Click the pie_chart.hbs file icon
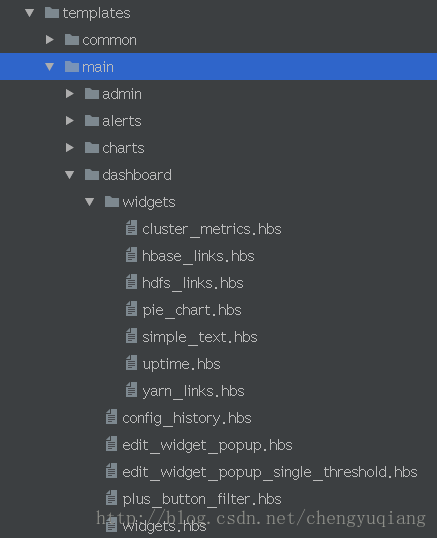Screen dimensions: 437x538 [131, 309]
